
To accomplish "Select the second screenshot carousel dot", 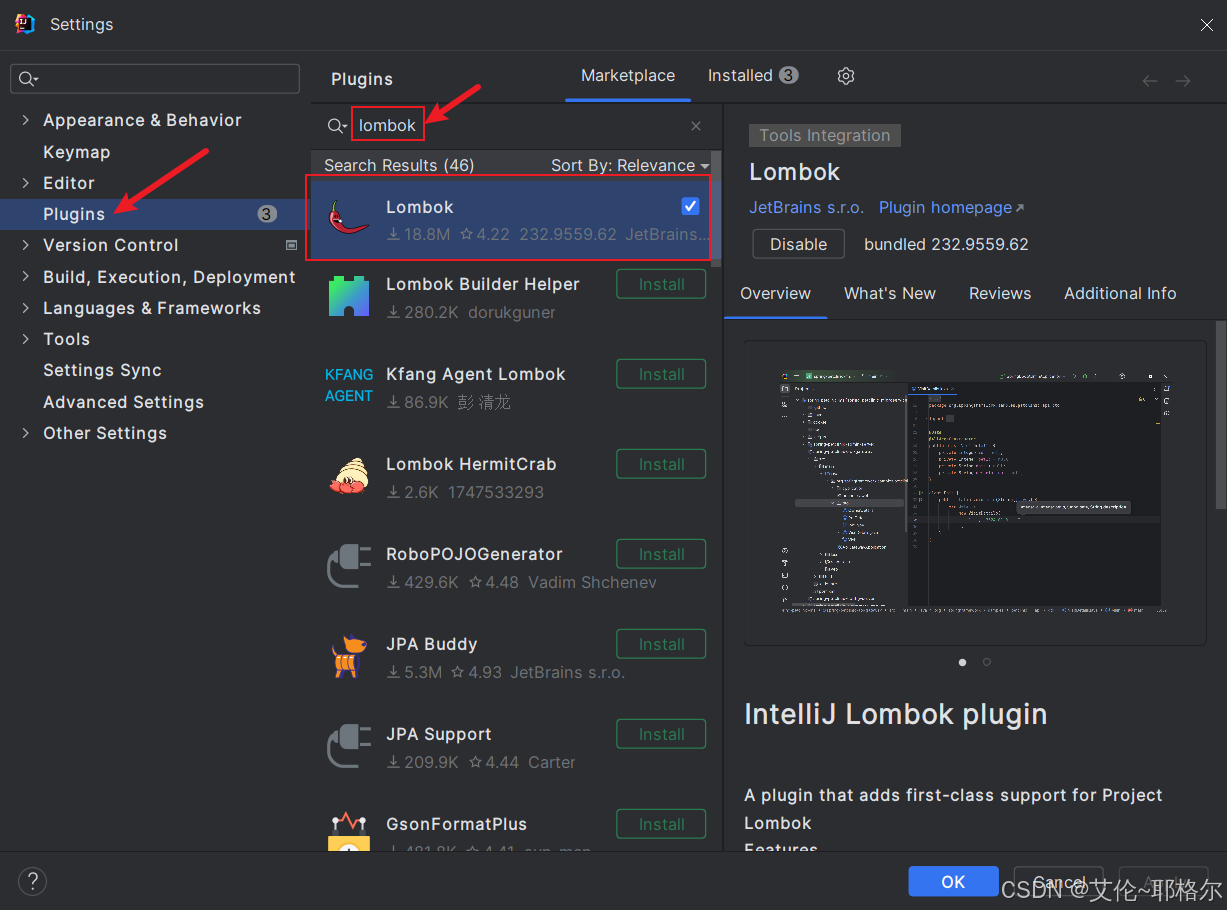I will coord(987,662).
